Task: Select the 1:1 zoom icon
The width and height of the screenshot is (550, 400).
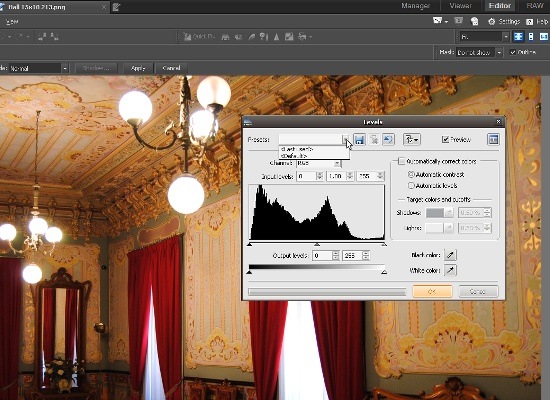Action: (543, 36)
